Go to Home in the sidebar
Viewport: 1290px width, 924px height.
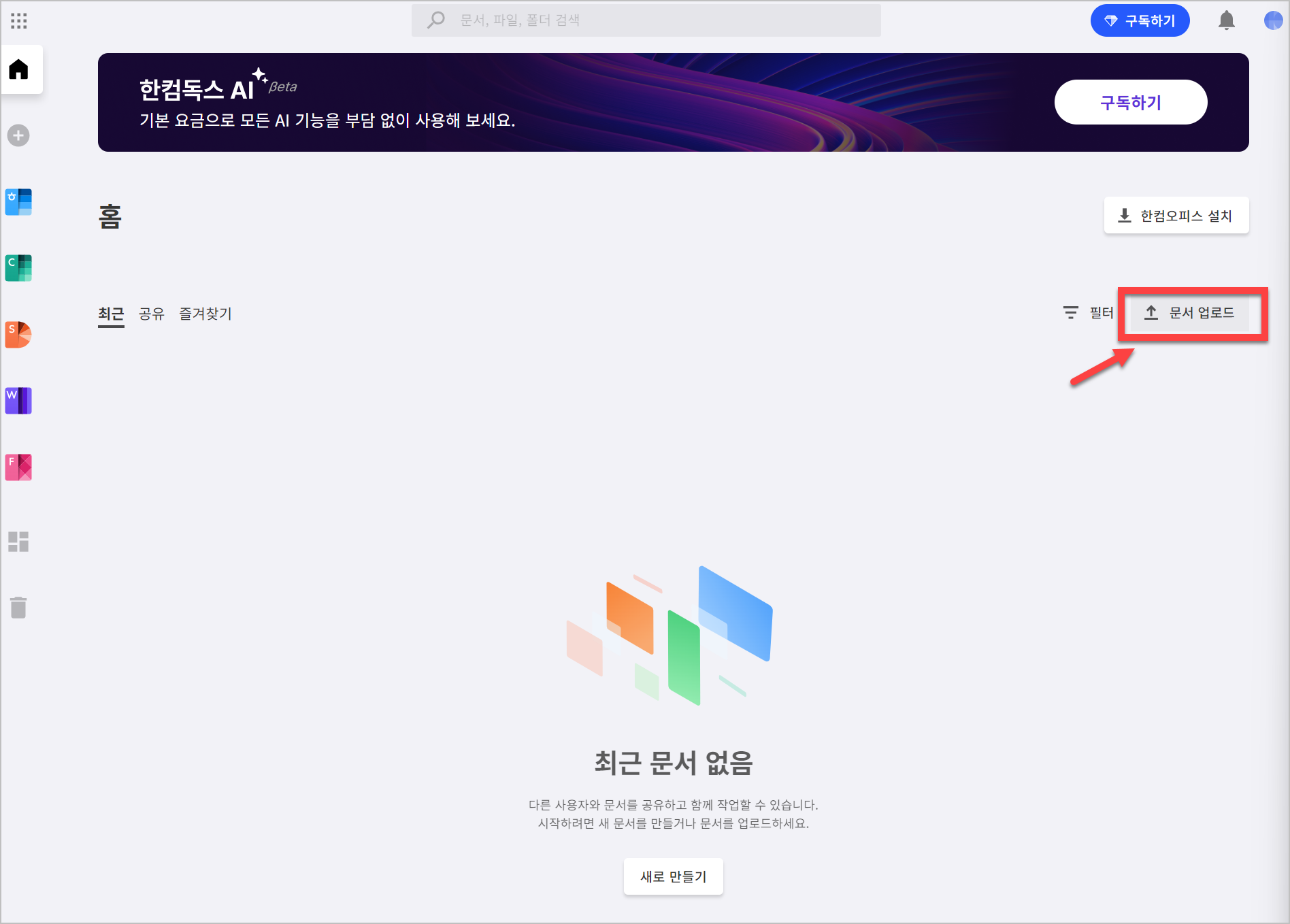[x=19, y=69]
